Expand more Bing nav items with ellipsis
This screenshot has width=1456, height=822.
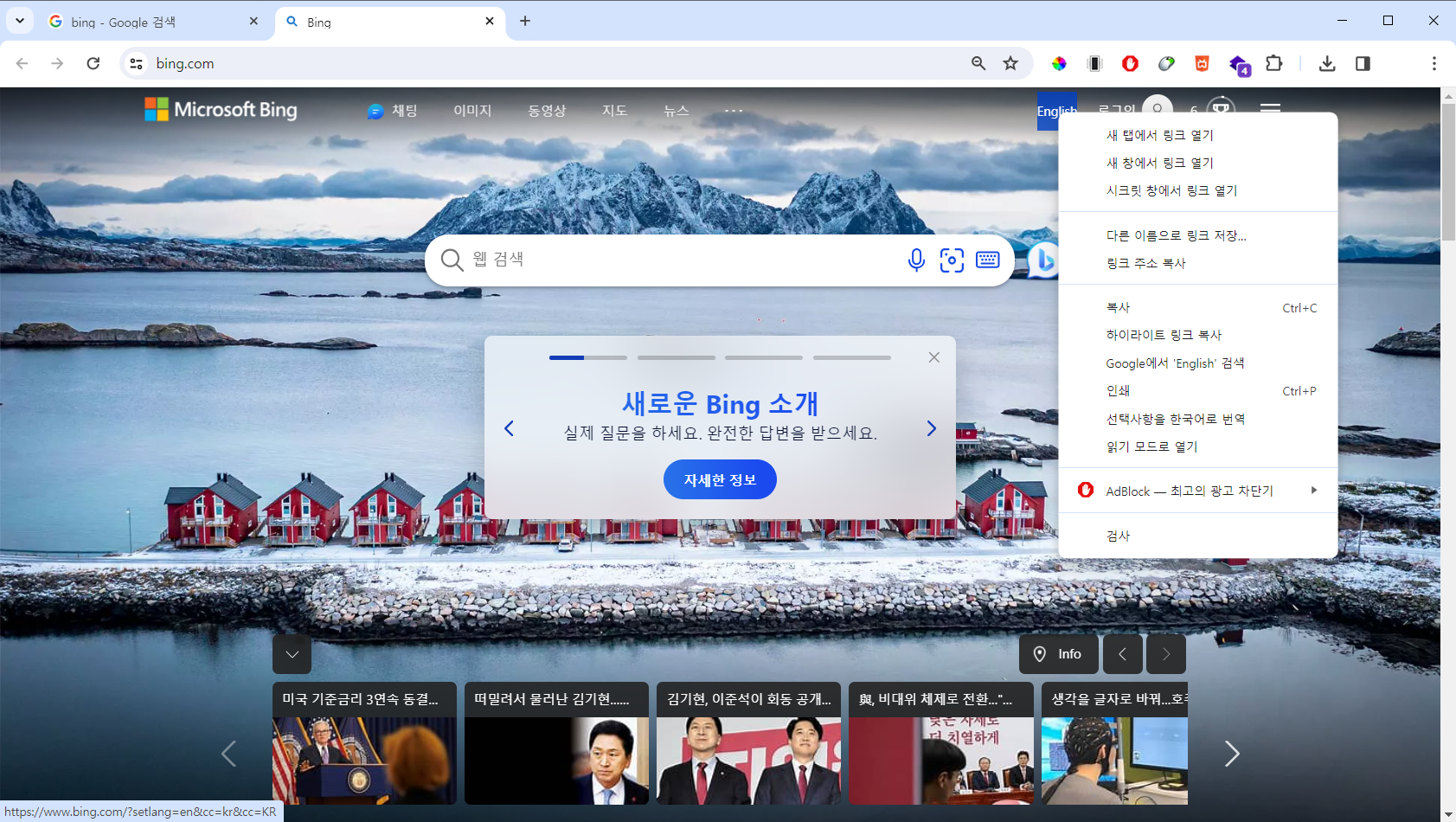pyautogui.click(x=734, y=111)
